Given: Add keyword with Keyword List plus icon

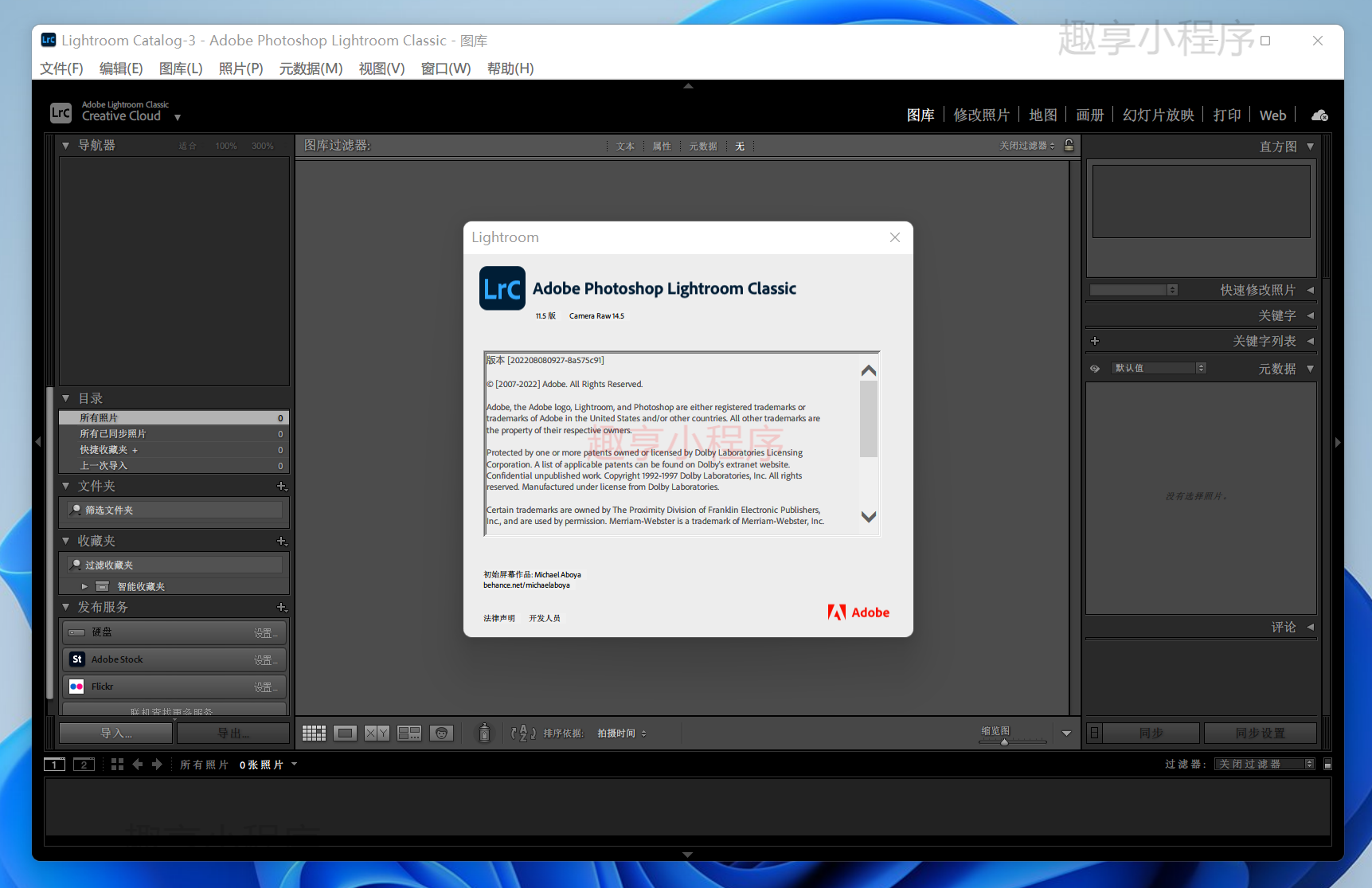Looking at the screenshot, I should pyautogui.click(x=1095, y=341).
